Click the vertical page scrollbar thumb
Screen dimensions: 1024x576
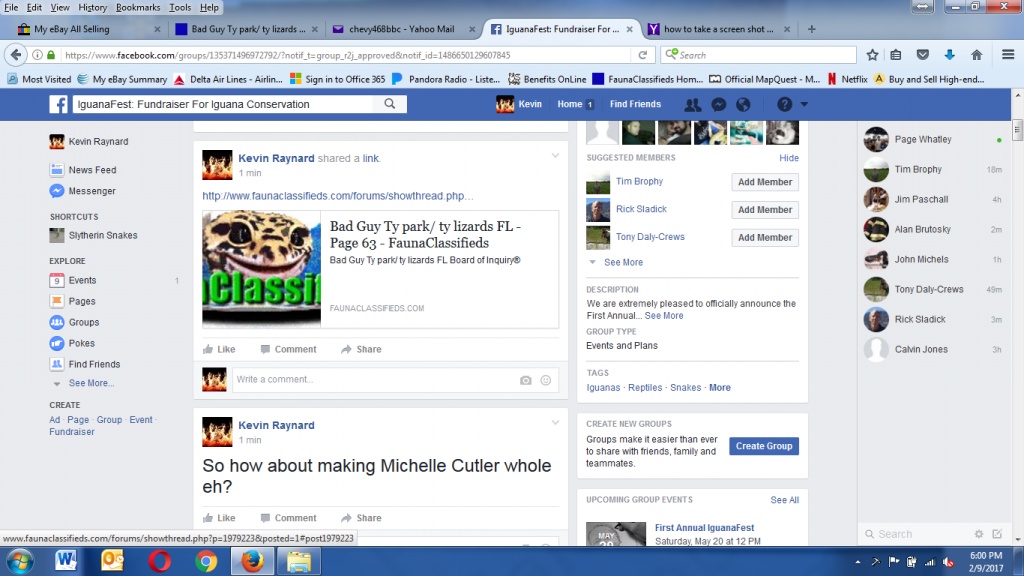tap(1017, 129)
